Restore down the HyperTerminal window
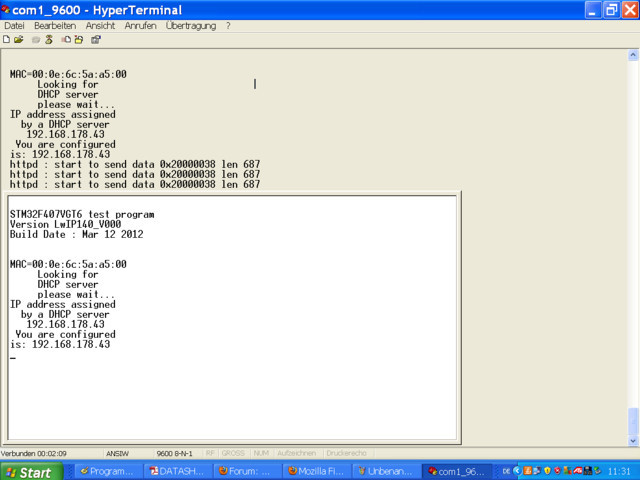This screenshot has height=480, width=640. (611, 10)
